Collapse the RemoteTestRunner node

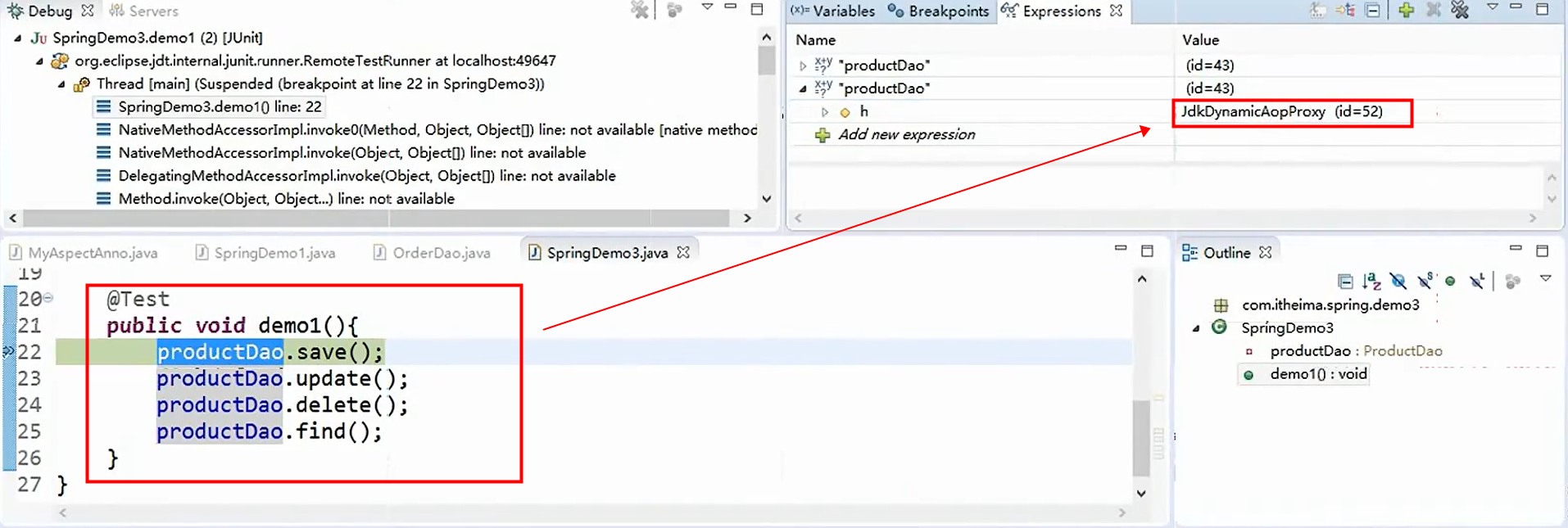(39, 61)
